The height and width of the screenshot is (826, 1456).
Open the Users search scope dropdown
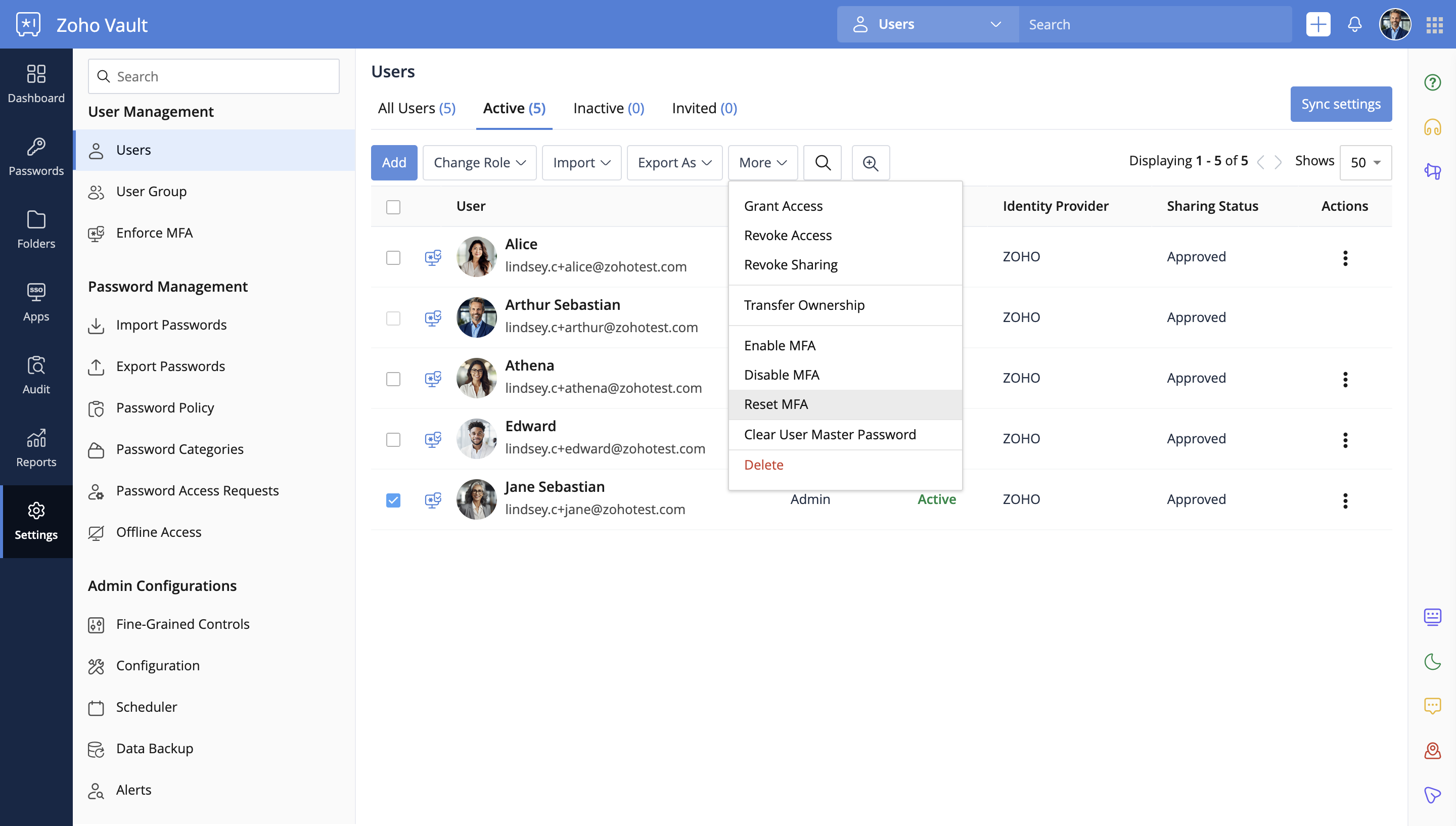pyautogui.click(x=928, y=24)
